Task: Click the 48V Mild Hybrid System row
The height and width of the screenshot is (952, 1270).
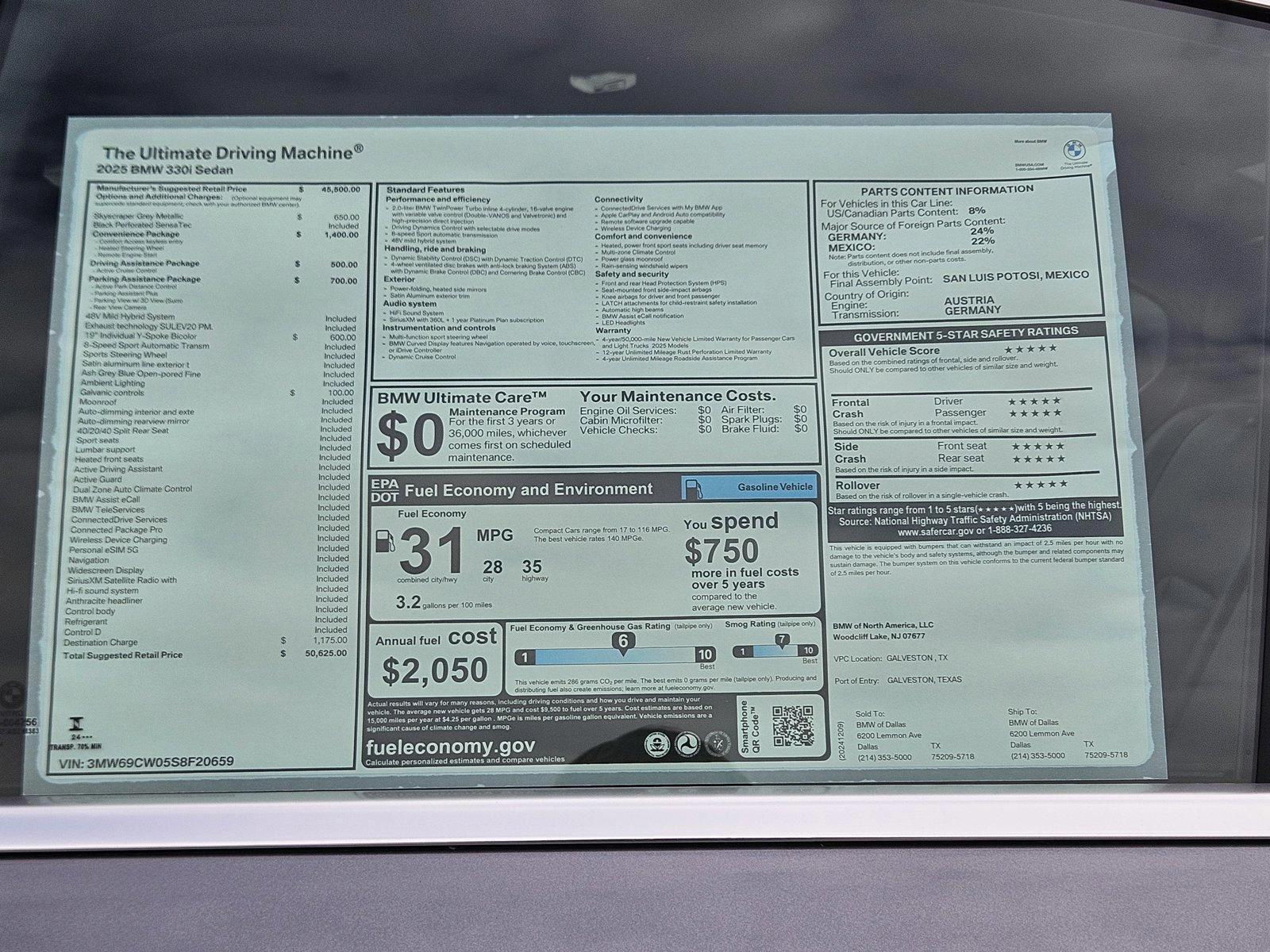Action: coord(221,317)
